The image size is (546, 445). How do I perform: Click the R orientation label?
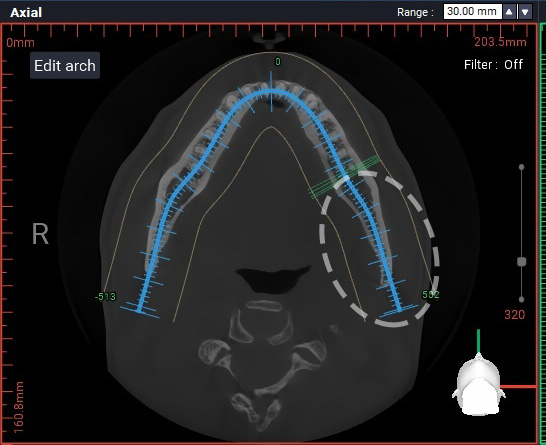(40, 234)
